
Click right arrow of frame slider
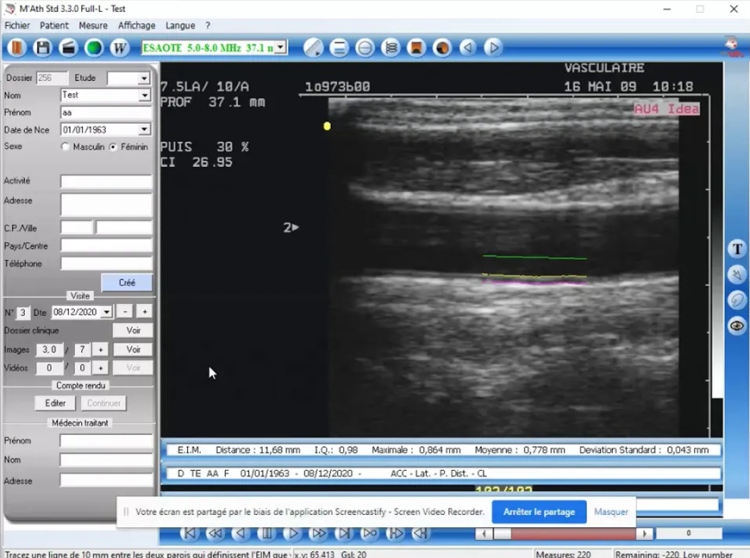point(644,533)
